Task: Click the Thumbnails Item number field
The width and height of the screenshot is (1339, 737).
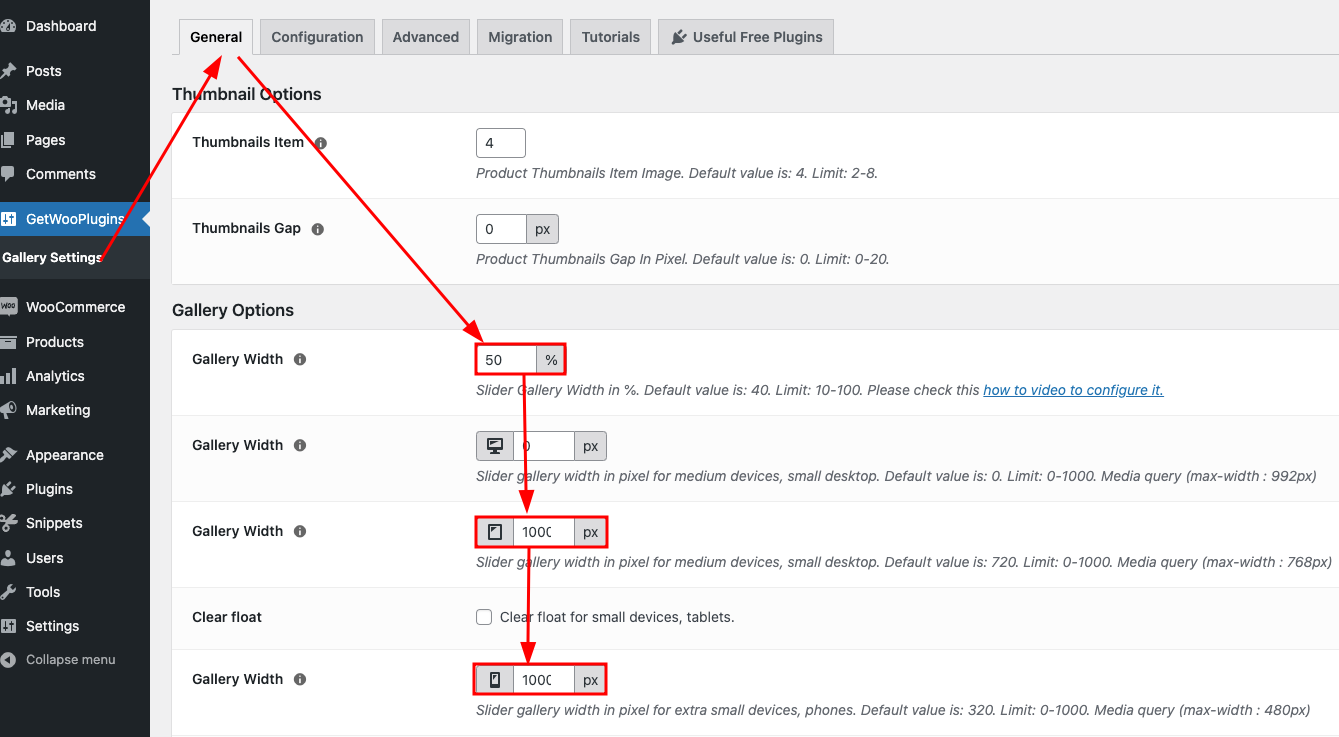Action: pos(501,143)
